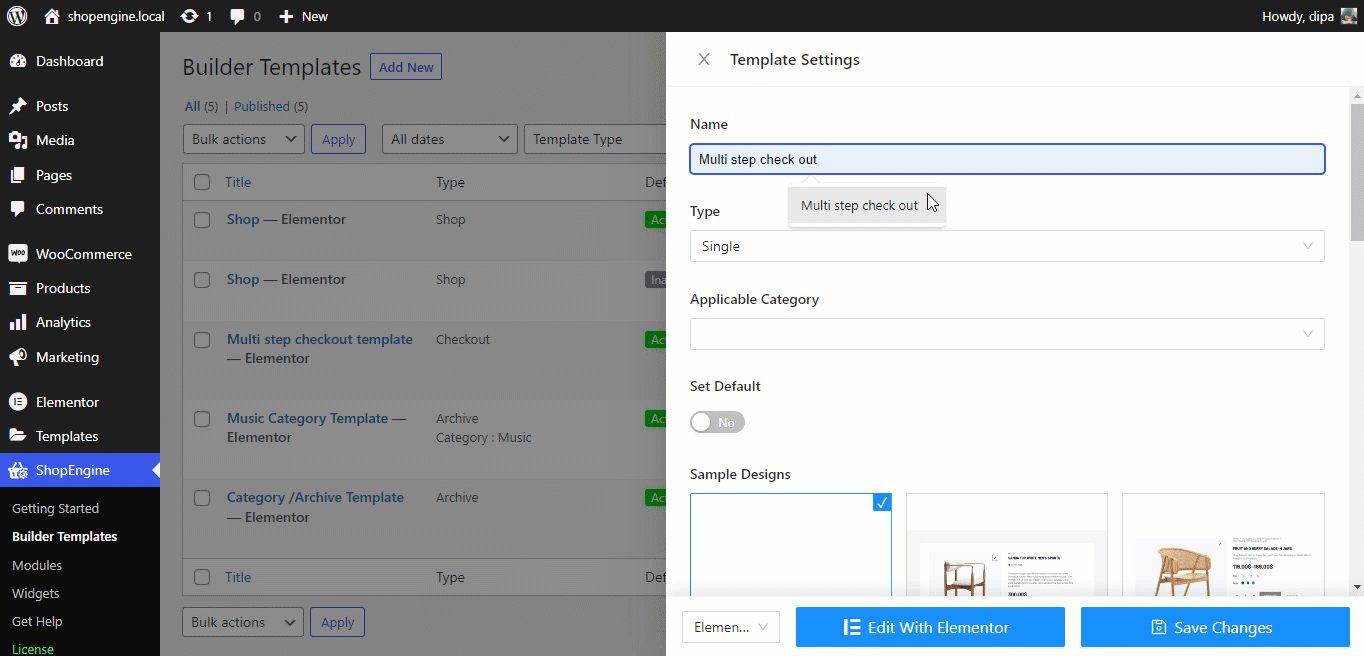Image resolution: width=1364 pixels, height=656 pixels.
Task: Select the wicker chair sample design thumbnail
Action: click(1223, 544)
